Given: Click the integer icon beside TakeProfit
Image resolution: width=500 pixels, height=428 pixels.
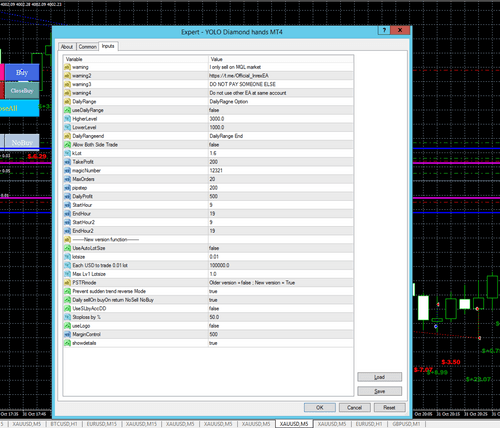Looking at the screenshot, I should pyautogui.click(x=68, y=162).
